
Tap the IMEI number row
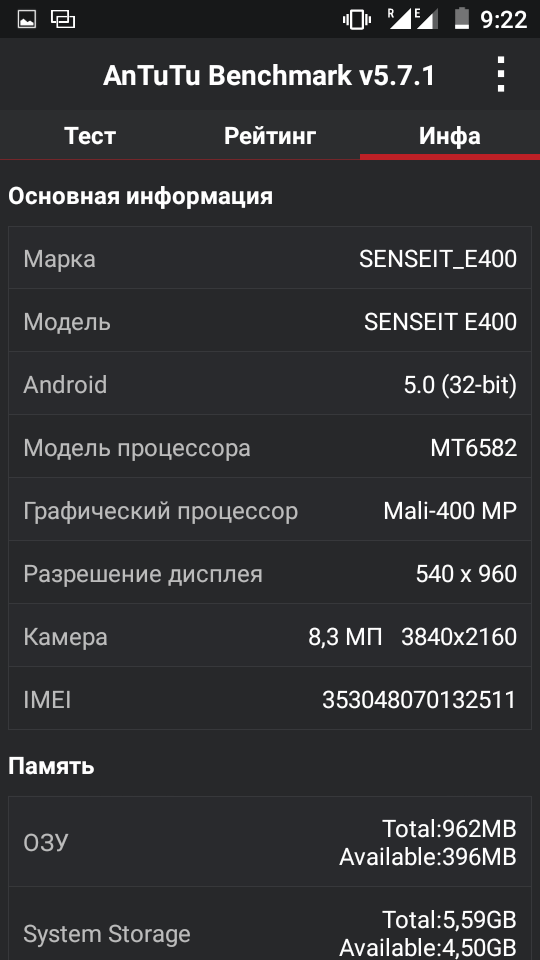click(270, 699)
